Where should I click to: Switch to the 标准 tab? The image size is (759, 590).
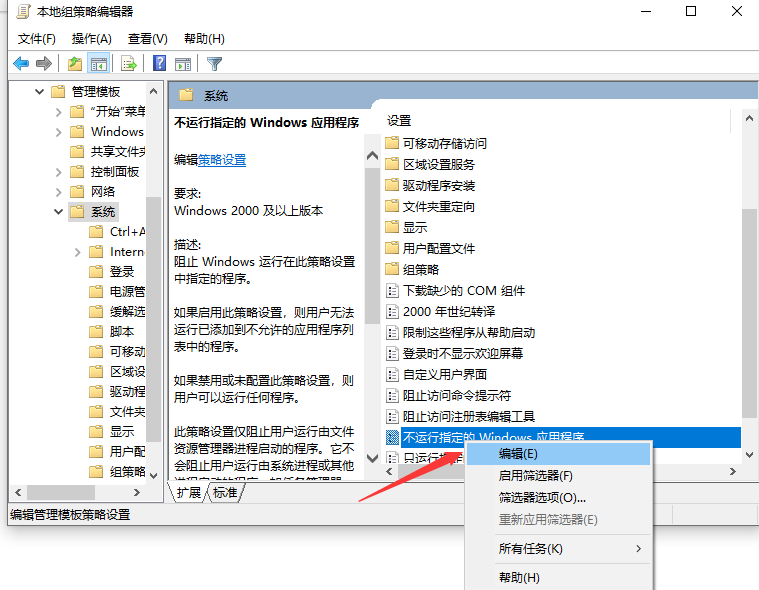point(225,493)
